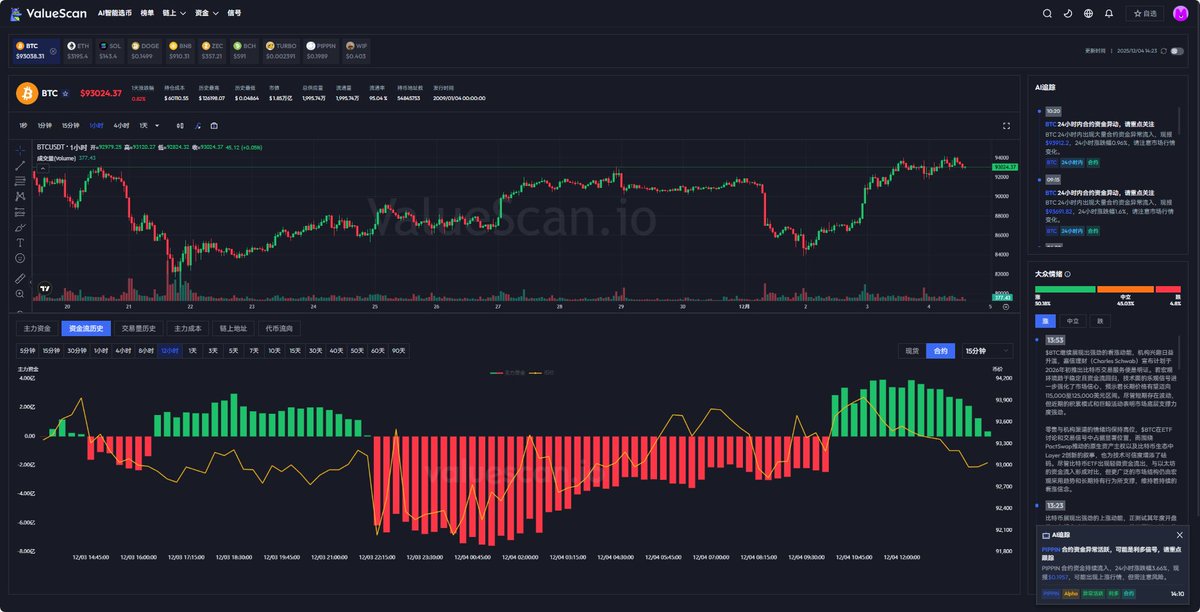Image resolution: width=1200 pixels, height=612 pixels.
Task: Open the indicators fx icon
Action: [x=197, y=125]
